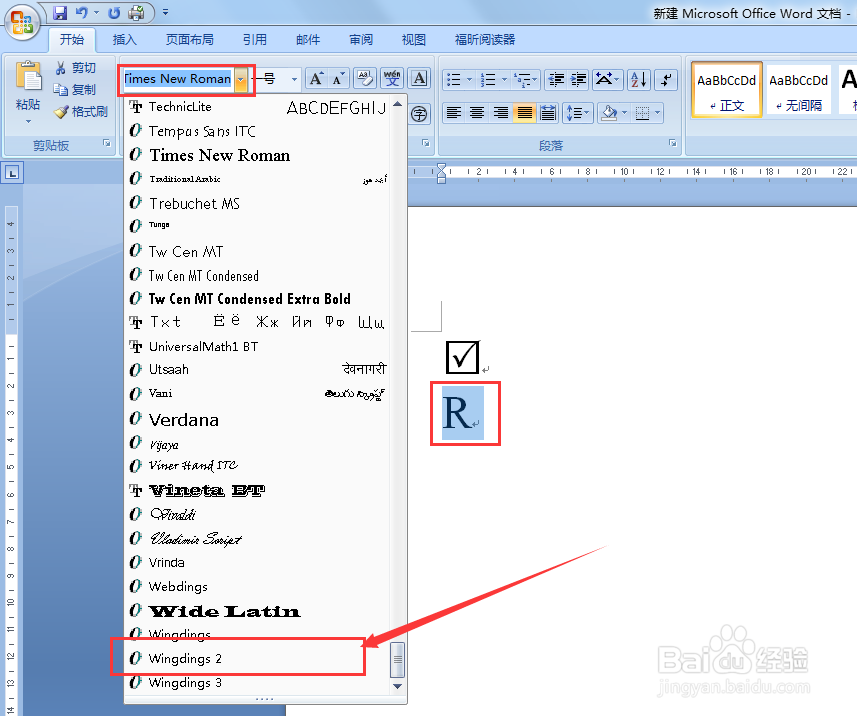The image size is (857, 716).
Task: Choose Wingdings 3 font
Action: point(258,683)
